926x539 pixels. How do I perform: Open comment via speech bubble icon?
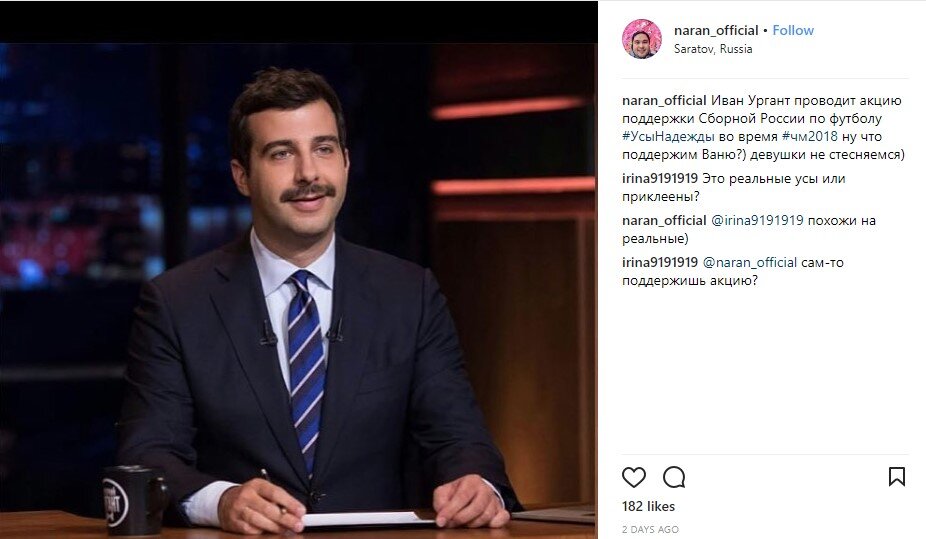point(674,477)
